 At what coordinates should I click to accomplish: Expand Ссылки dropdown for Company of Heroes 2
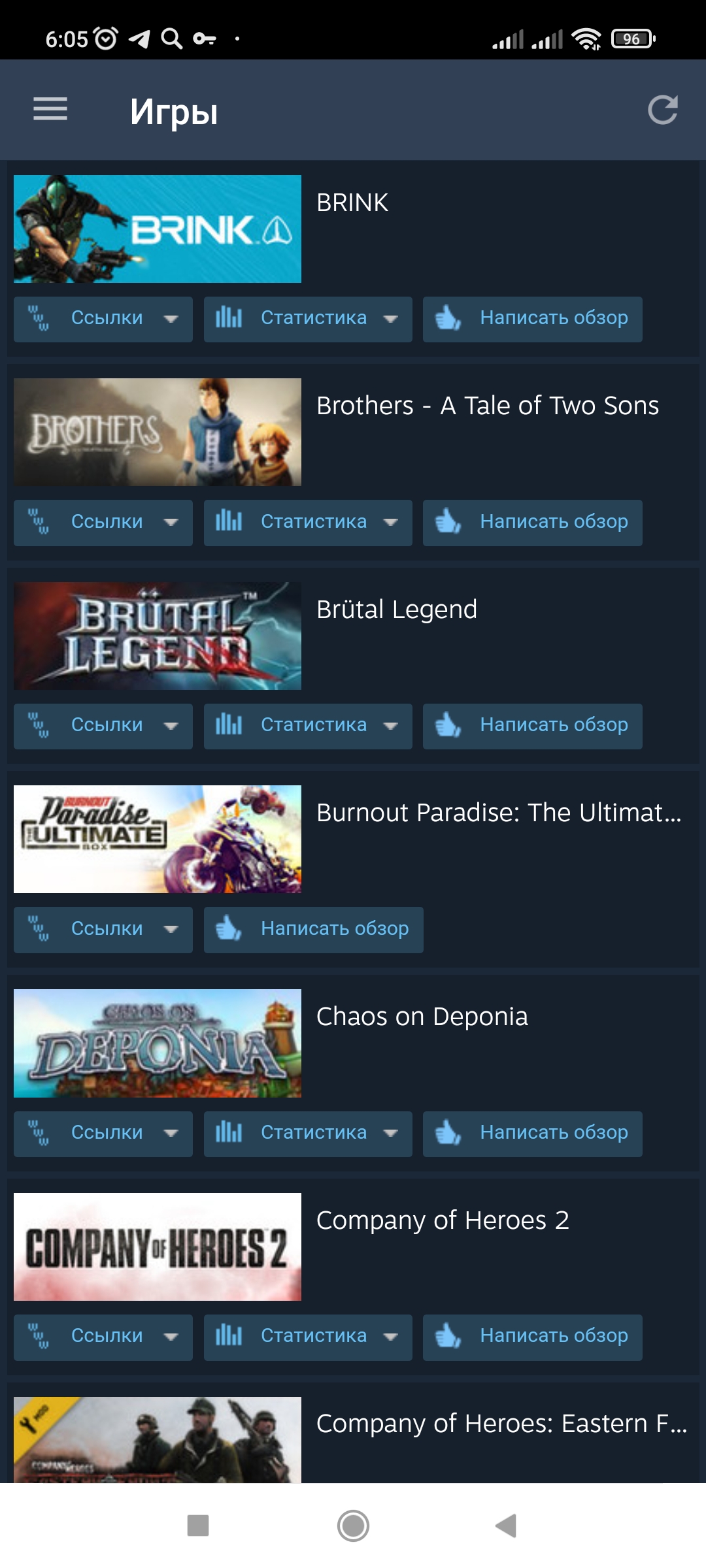click(x=103, y=1337)
